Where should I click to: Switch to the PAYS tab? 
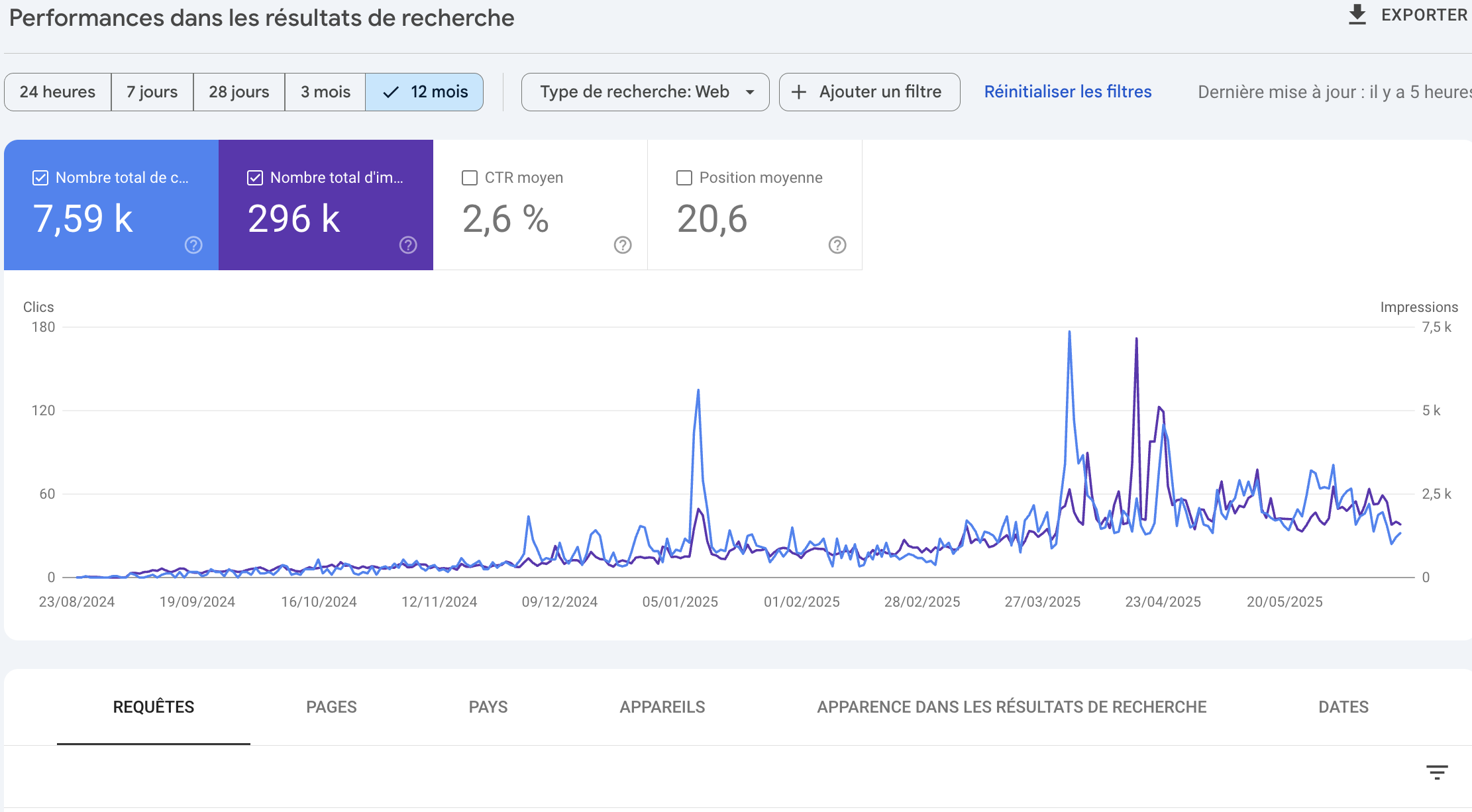tap(488, 707)
